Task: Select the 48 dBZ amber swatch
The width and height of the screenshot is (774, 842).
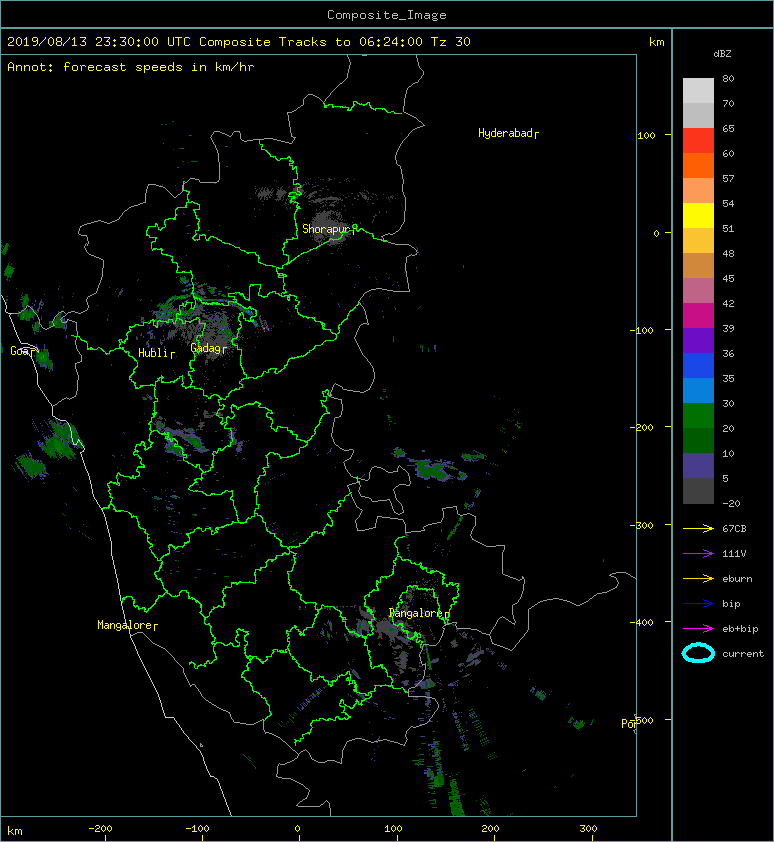Action: (698, 240)
